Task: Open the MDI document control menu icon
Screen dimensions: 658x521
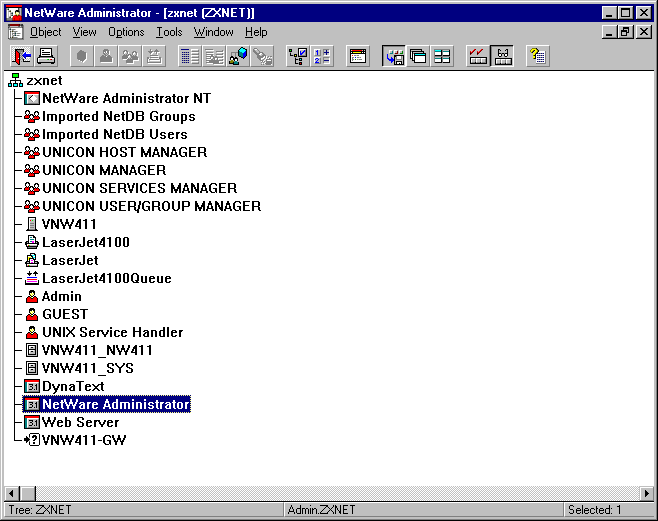Action: coord(16,32)
